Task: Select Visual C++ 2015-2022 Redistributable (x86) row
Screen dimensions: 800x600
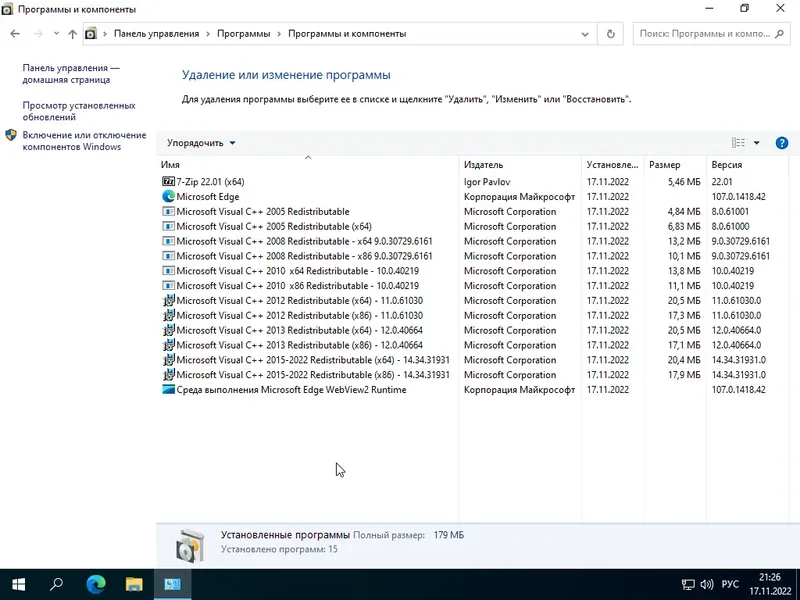Action: pyautogui.click(x=472, y=374)
